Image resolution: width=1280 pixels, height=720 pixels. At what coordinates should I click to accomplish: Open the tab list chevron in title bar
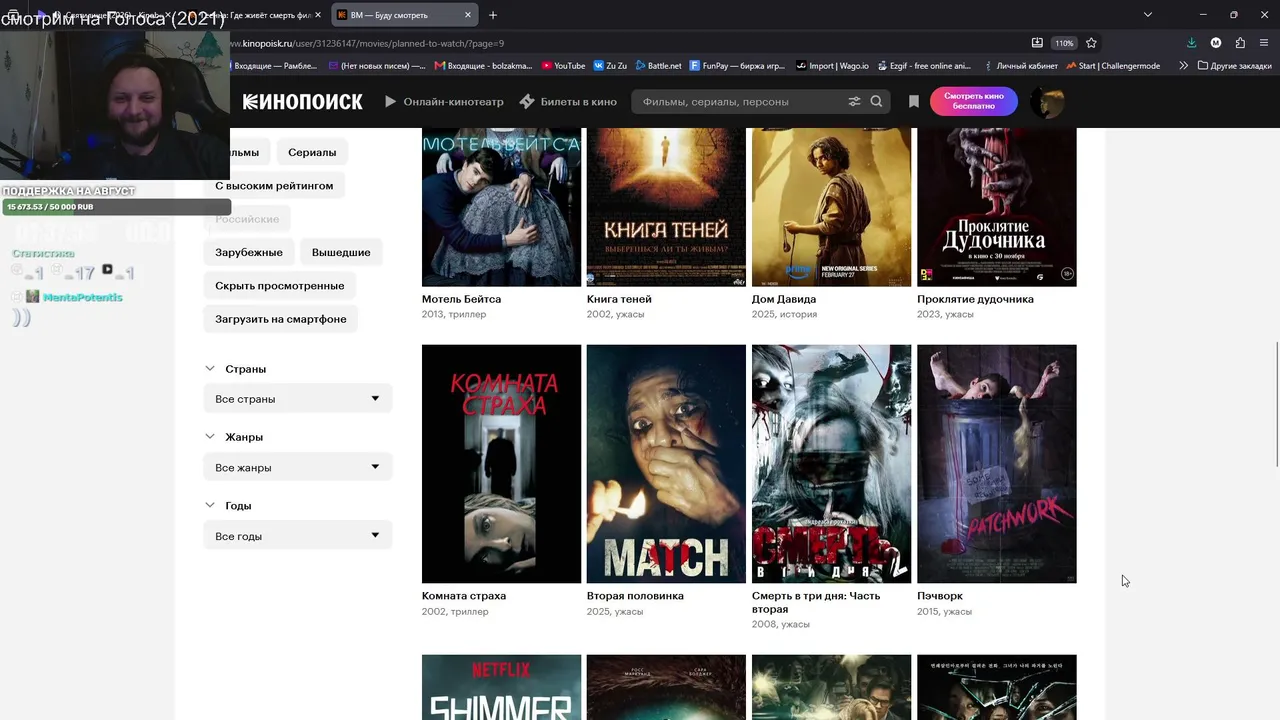click(1148, 15)
